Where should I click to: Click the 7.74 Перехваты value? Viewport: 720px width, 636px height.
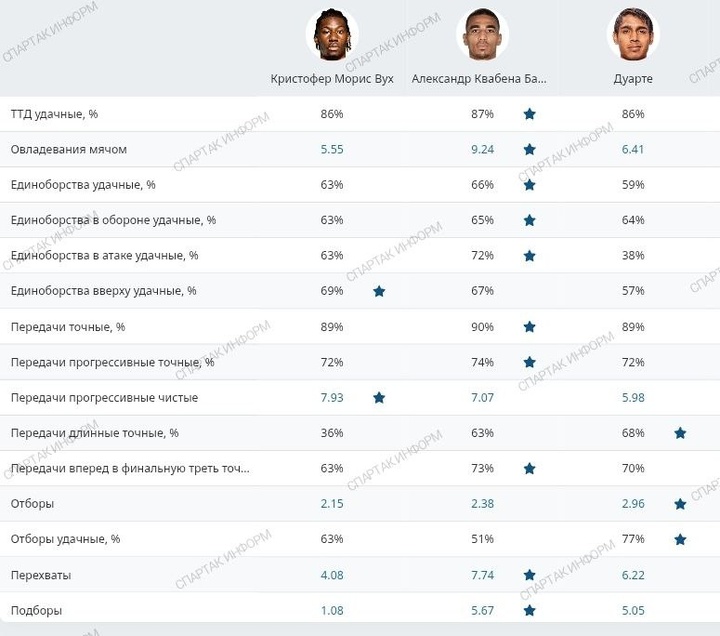[482, 575]
